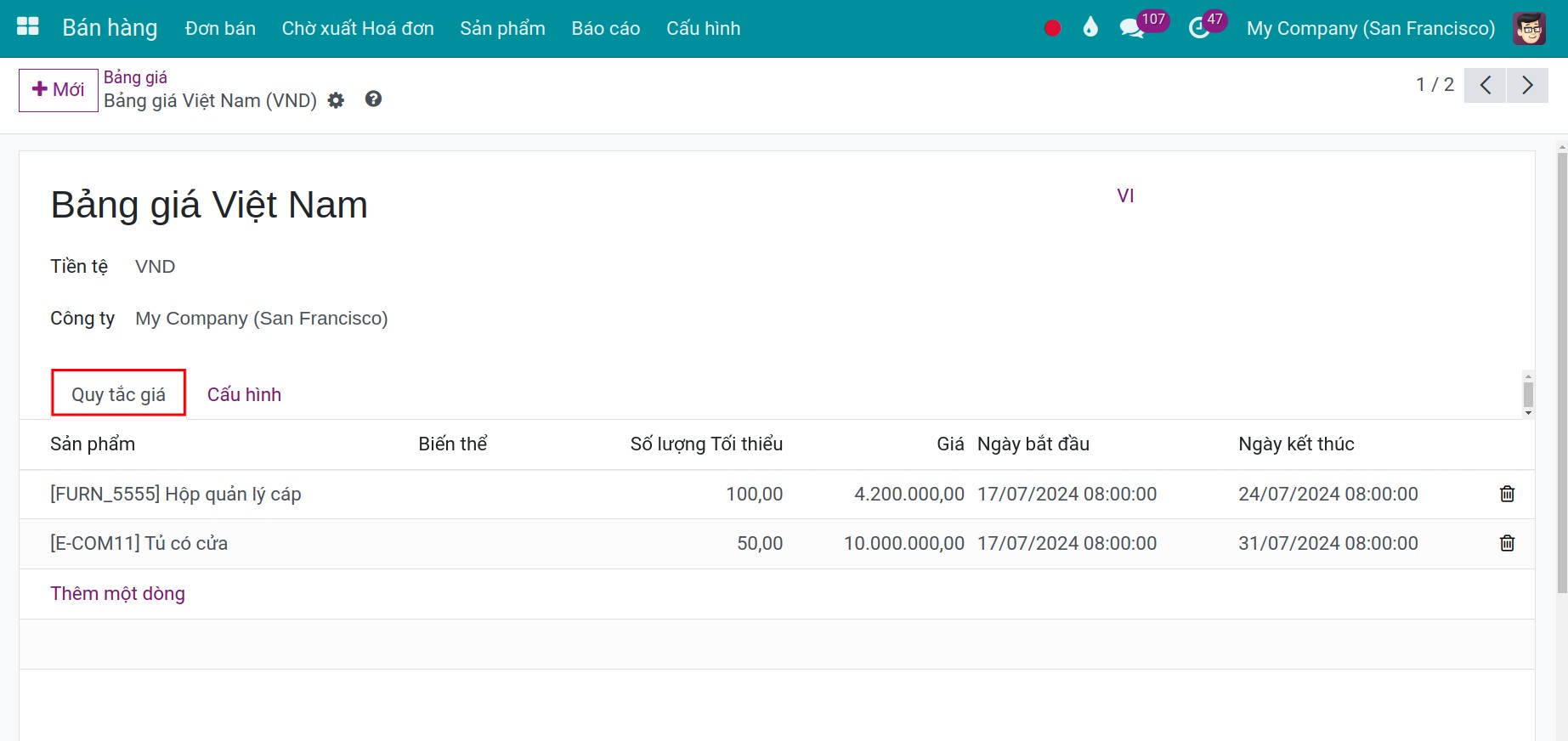Open the My Company (San Francisco) switcher
The height and width of the screenshot is (741, 1568).
click(1370, 28)
